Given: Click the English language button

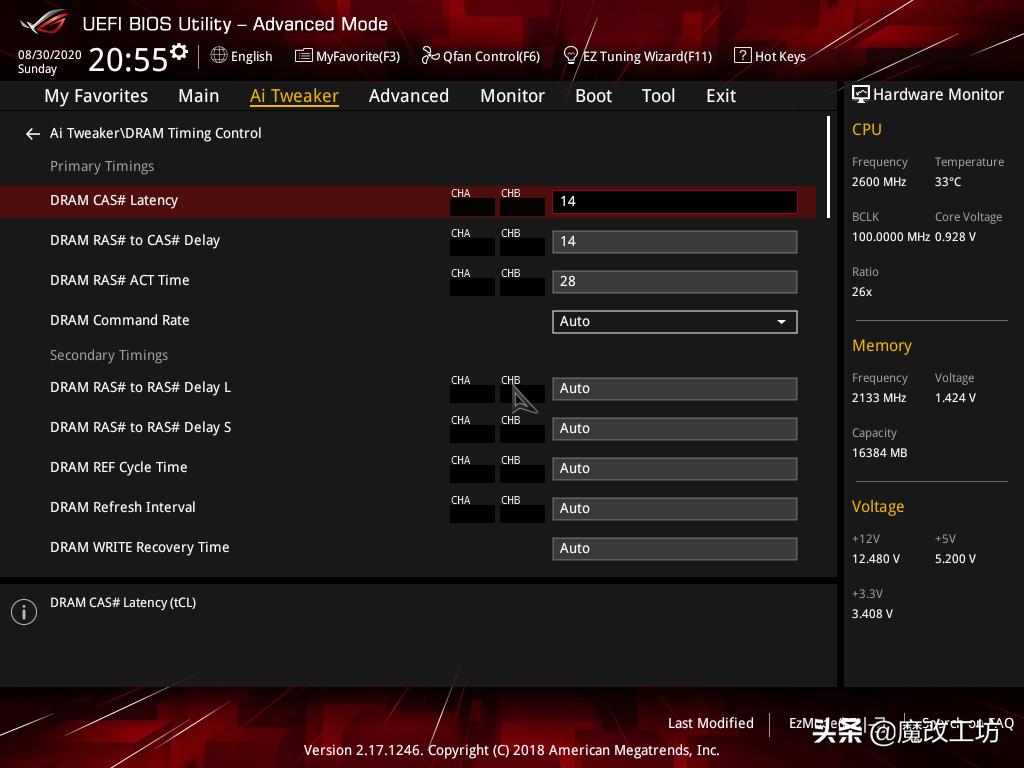Looking at the screenshot, I should click(251, 56).
